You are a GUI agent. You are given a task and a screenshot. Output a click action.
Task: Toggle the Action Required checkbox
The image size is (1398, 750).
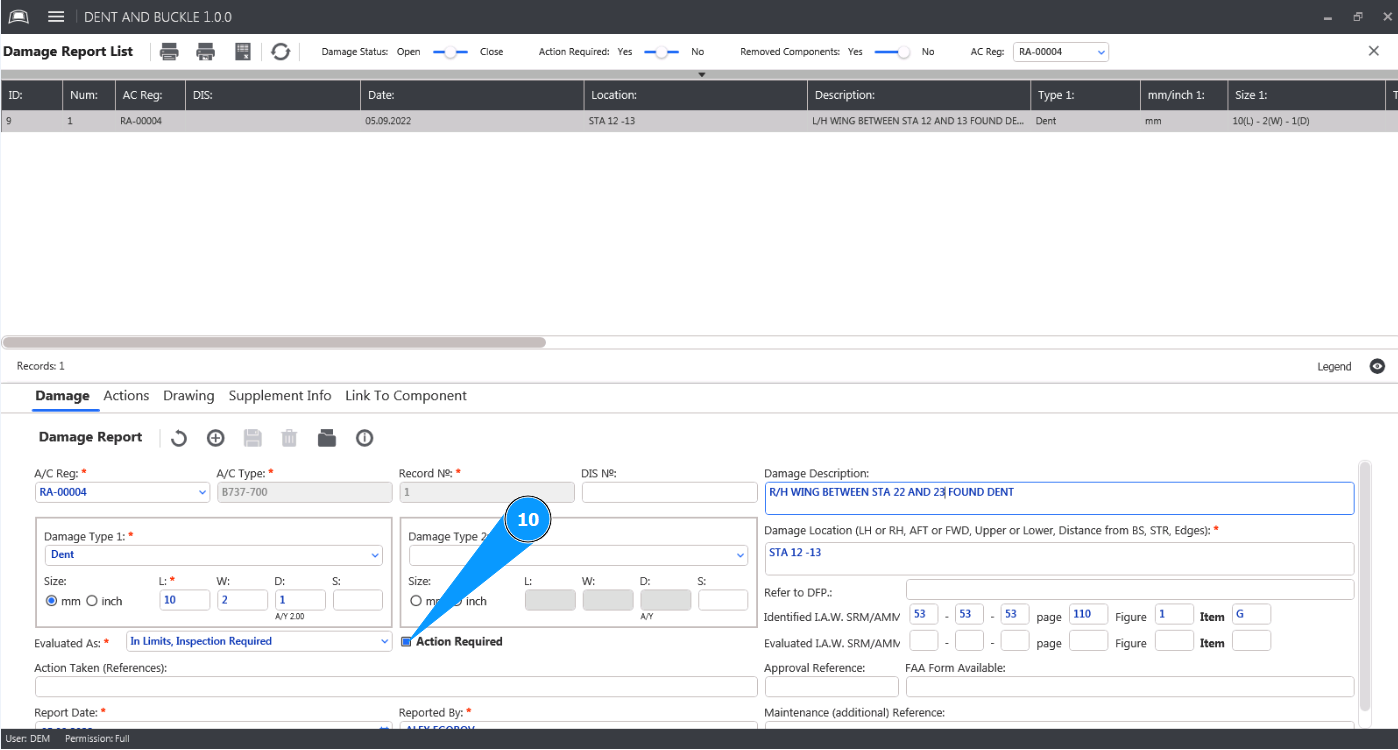(407, 642)
